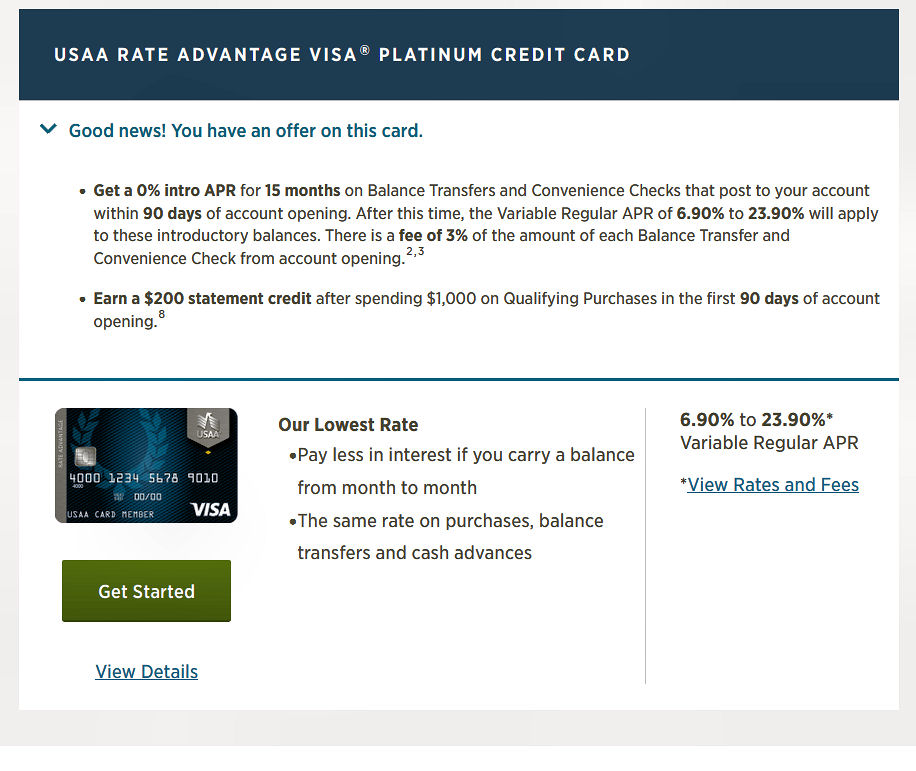Viewport: 916px width, 771px height.
Task: Click the 'Good news! You have an offer' heading
Action: coord(245,131)
